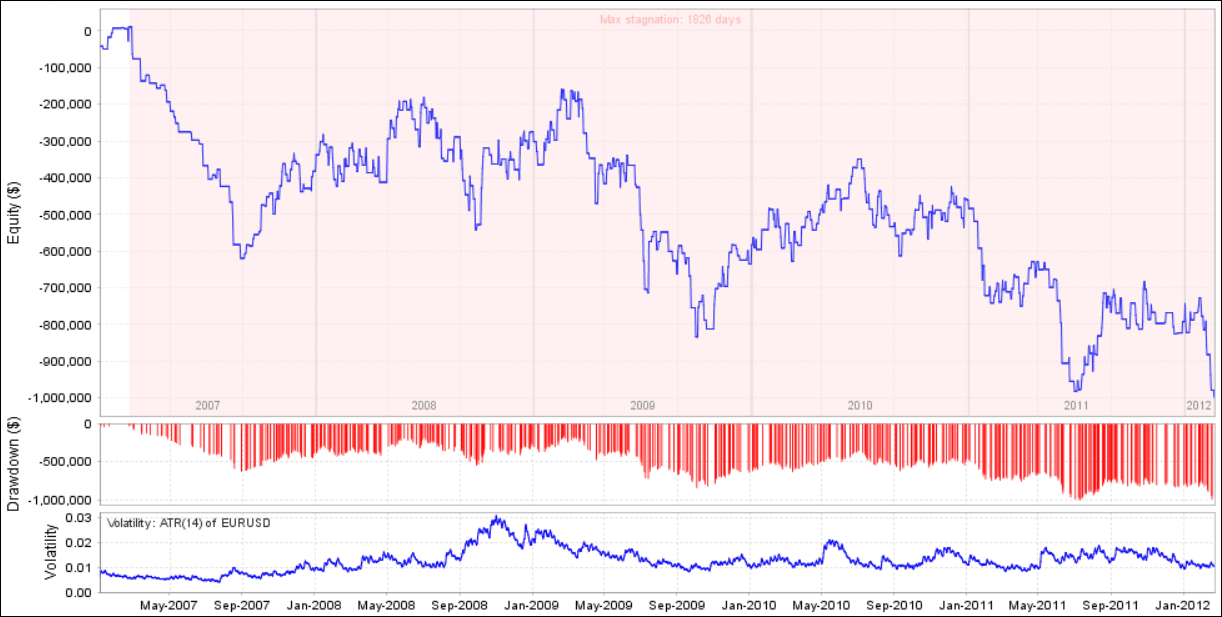Click the 'Max stagnation: 1826 days' label
This screenshot has height=617, width=1222.
point(669,19)
